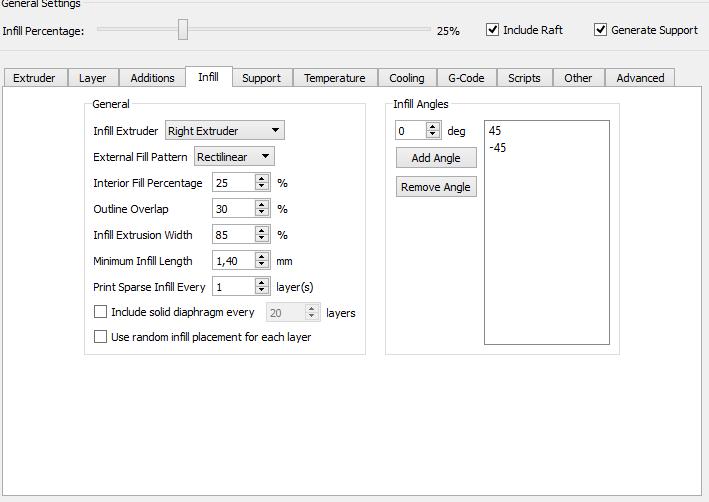Enable Include solid diaphragm every checkbox

click(100, 312)
